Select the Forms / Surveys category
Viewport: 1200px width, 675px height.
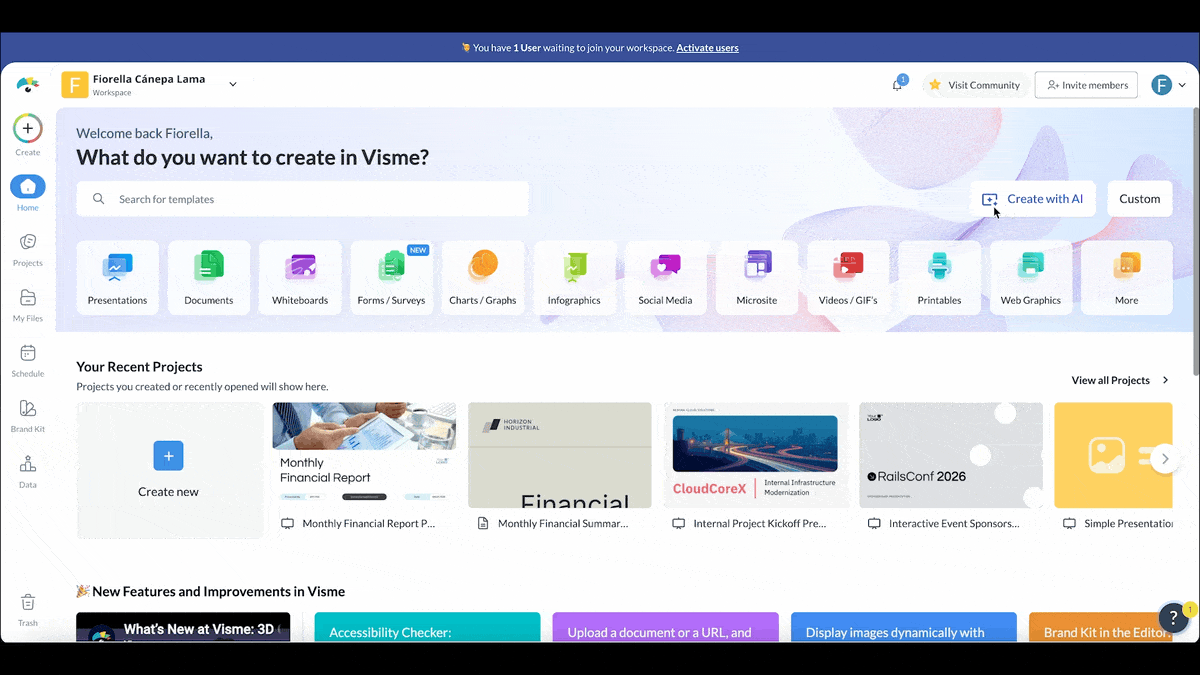tap(391, 278)
